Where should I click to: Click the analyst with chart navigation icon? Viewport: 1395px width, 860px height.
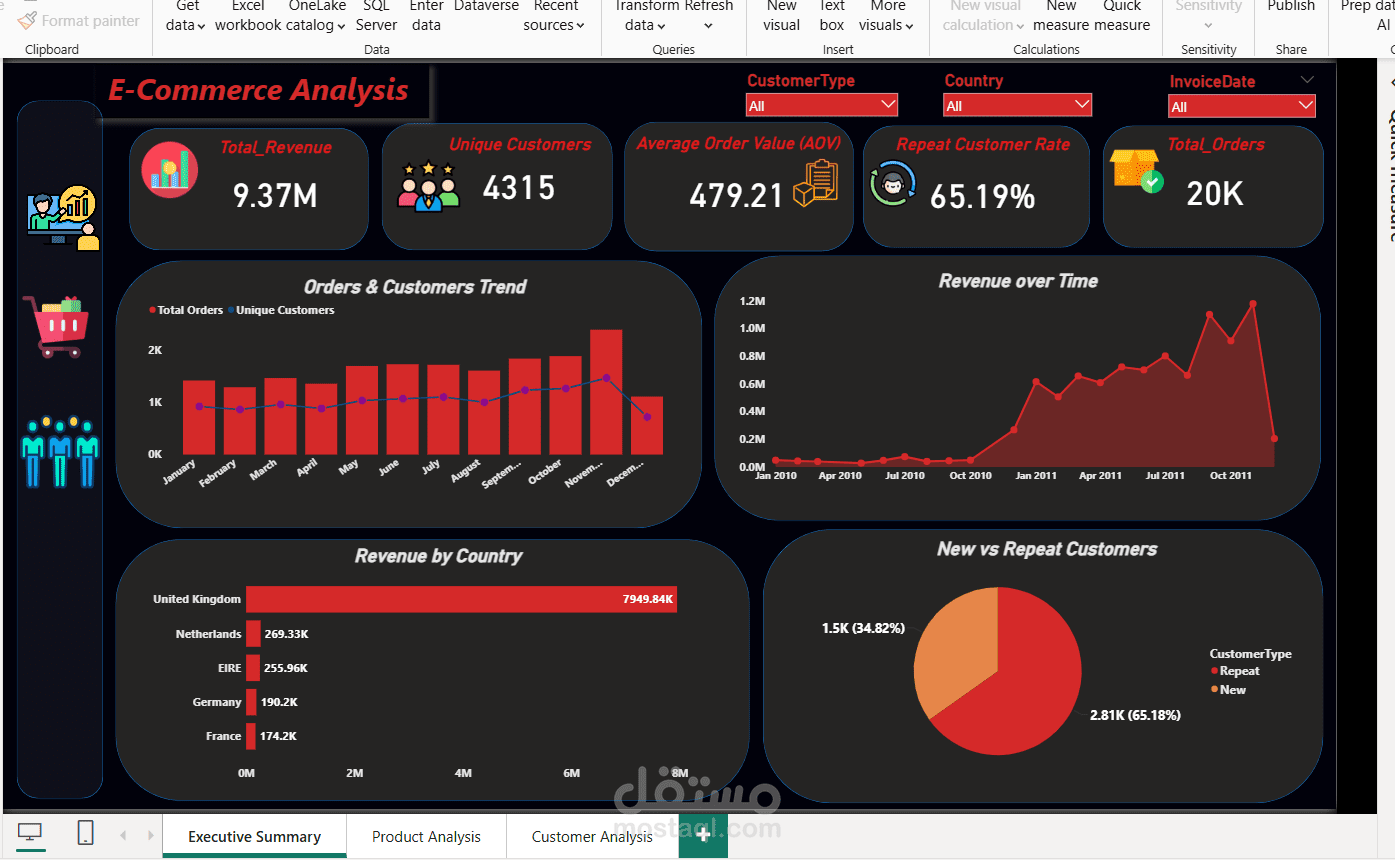tap(63, 218)
